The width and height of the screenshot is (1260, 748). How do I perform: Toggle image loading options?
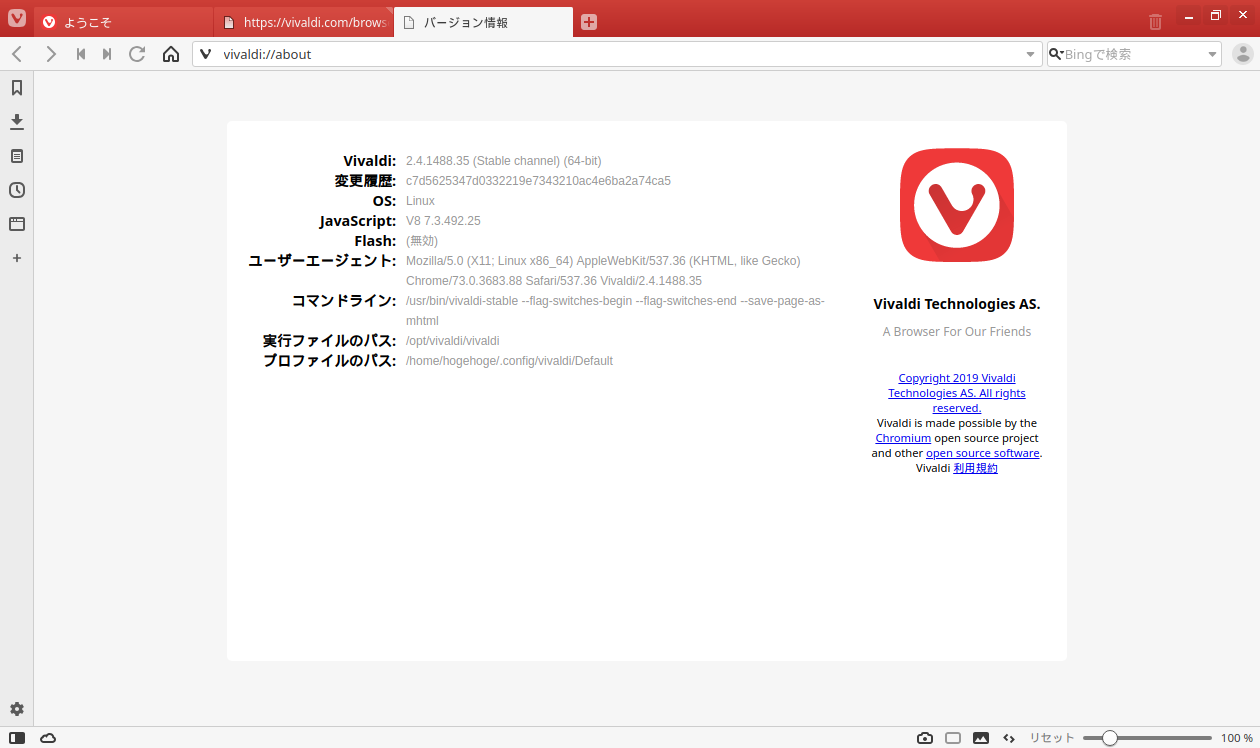click(x=981, y=738)
